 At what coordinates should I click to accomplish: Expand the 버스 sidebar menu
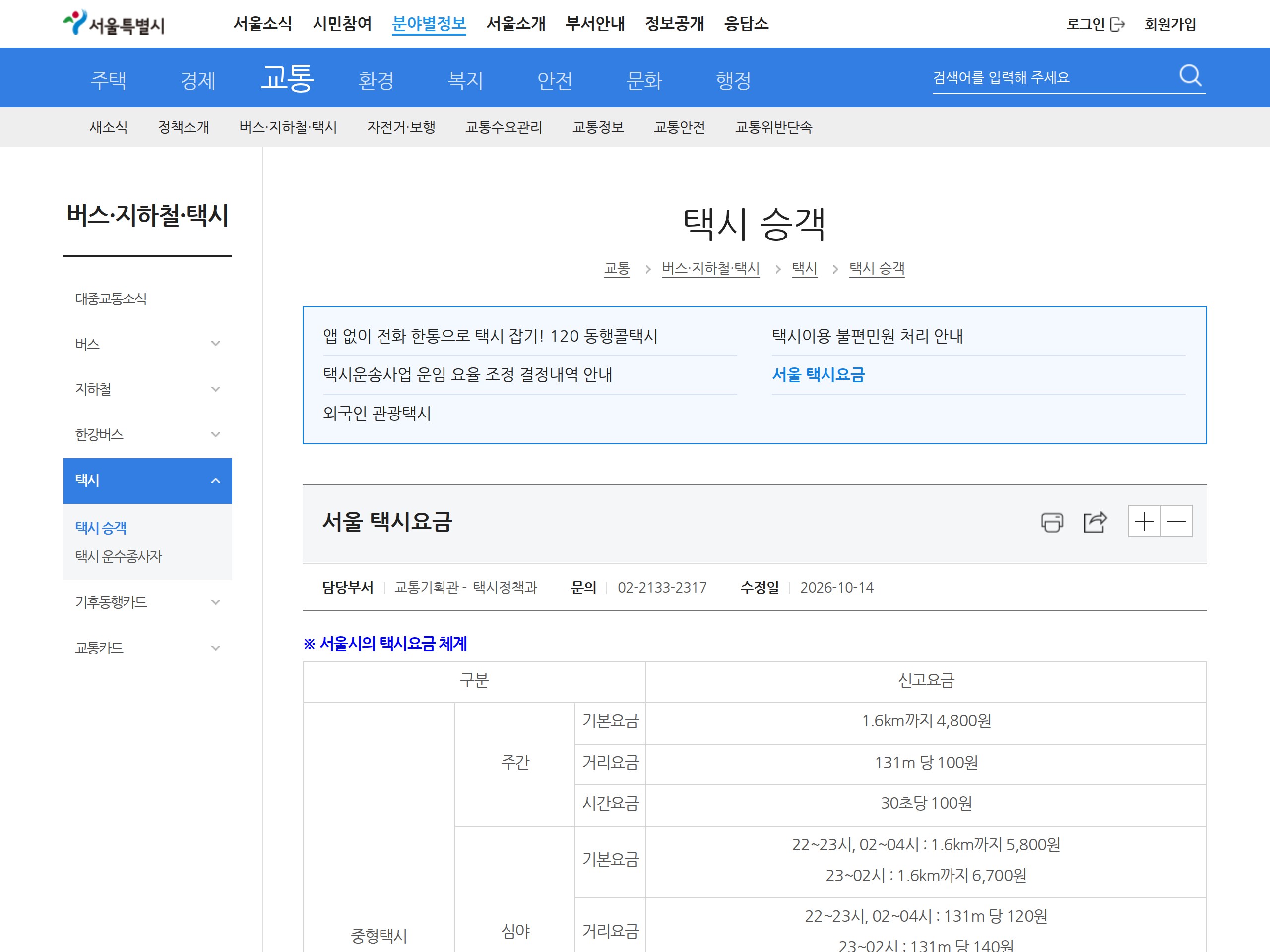[x=216, y=344]
